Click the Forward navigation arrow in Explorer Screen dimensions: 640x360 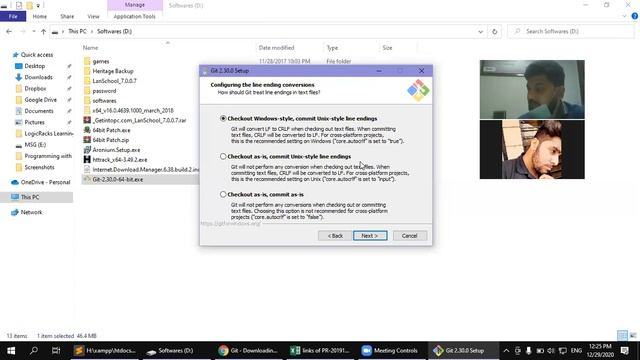22,31
